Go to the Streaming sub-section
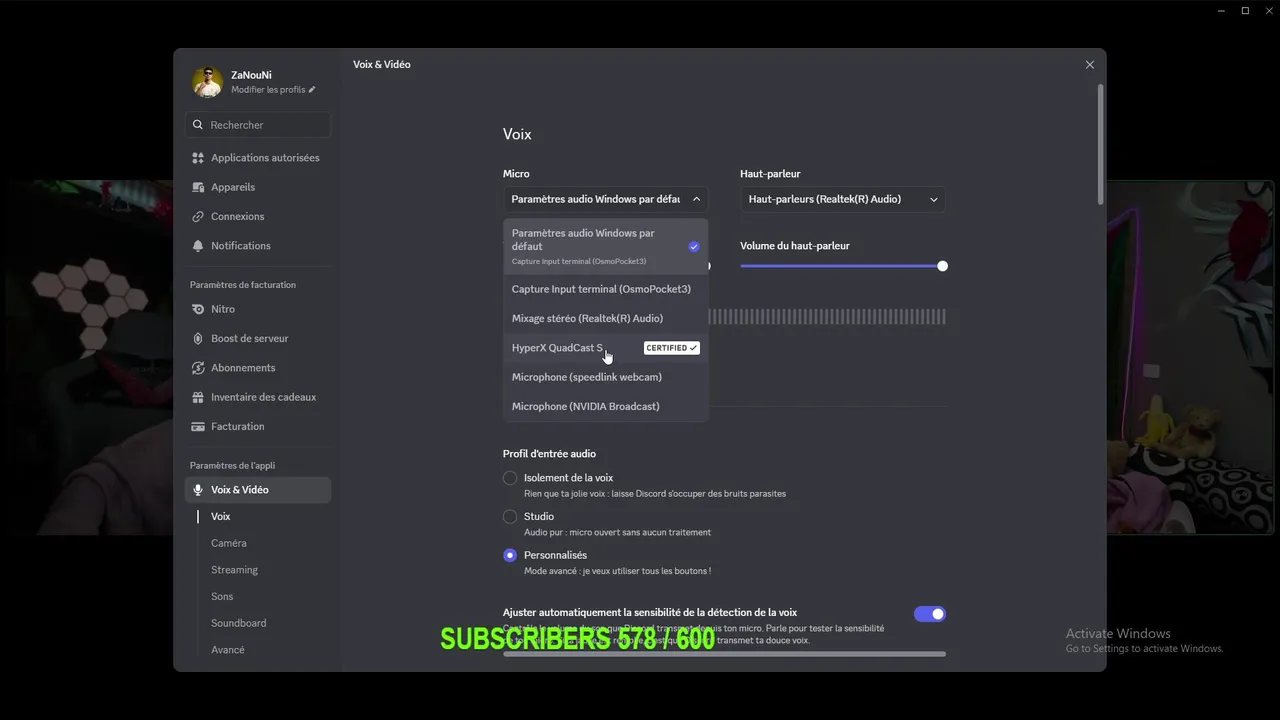1280x720 pixels. click(234, 570)
